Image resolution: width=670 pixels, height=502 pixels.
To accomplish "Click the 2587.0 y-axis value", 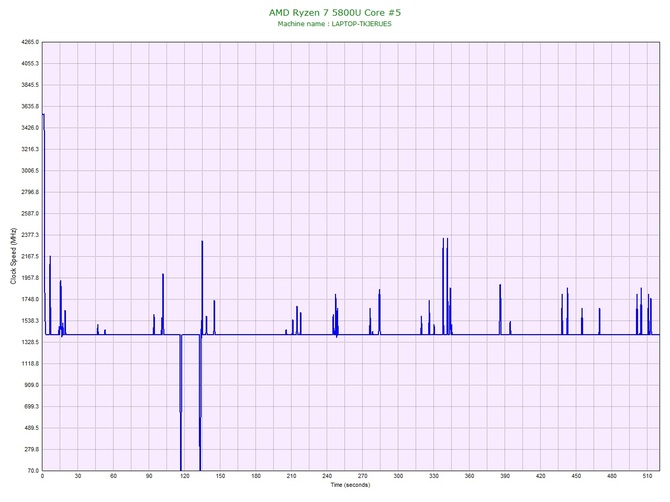I will (x=30, y=214).
